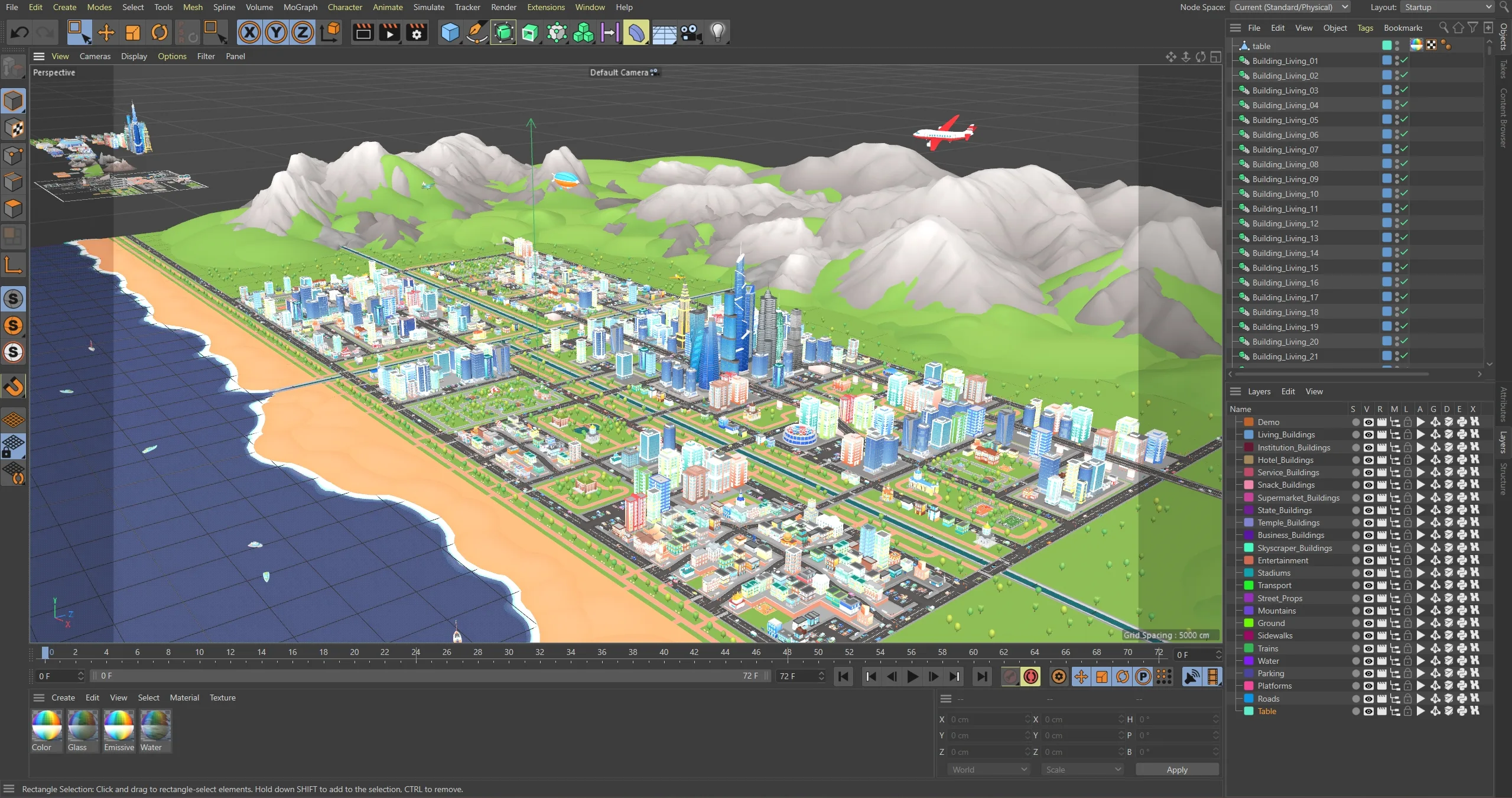
Task: Select the Glass material thumbnail
Action: point(82,726)
